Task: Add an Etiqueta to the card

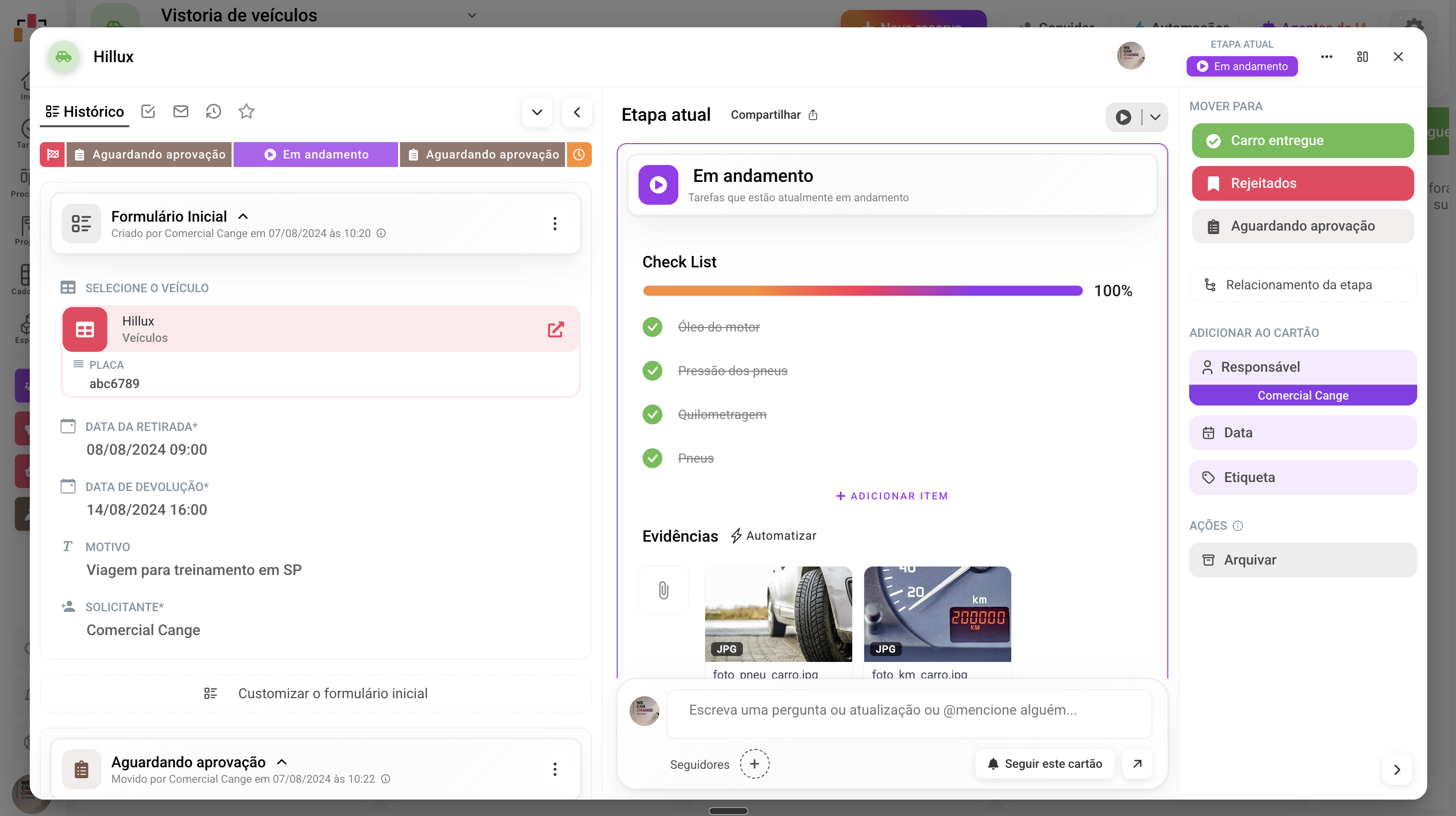Action: (1303, 478)
